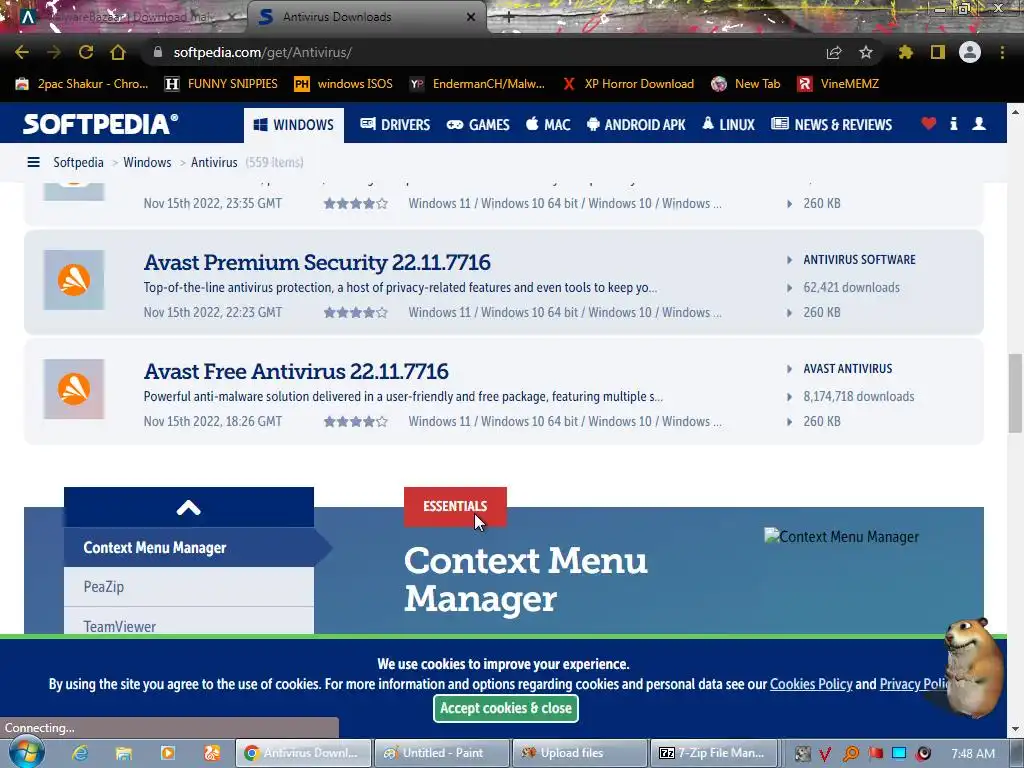
Task: Click the Avast Free Antivirus star rating
Action: pos(355,422)
